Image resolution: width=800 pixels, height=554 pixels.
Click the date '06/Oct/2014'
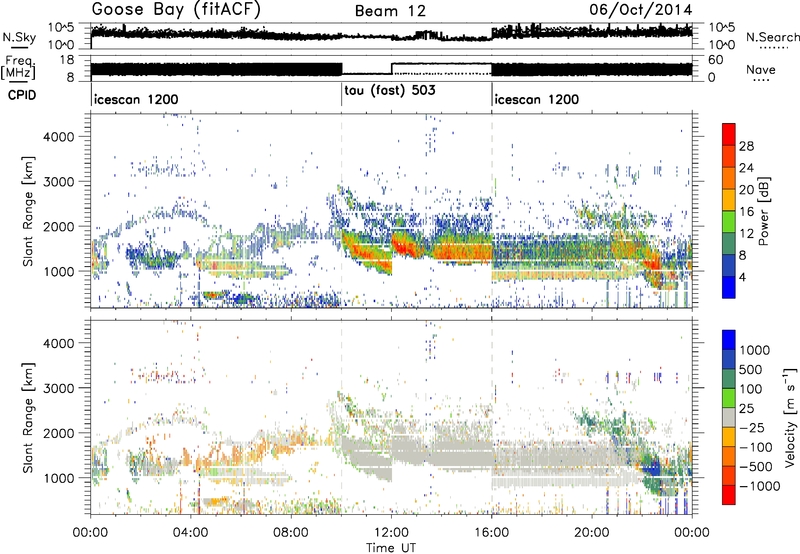[x=641, y=10]
